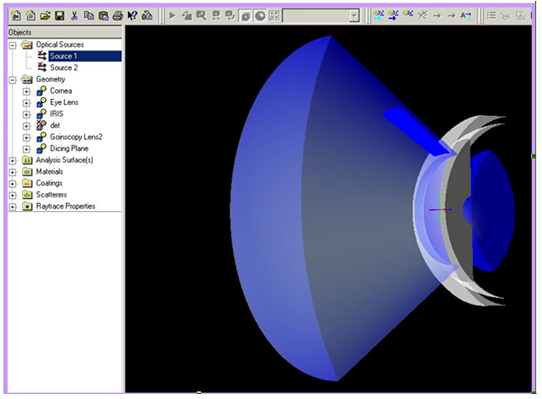The height and width of the screenshot is (399, 542).
Task: Select the Goinscopy Lens2 object
Action: (76, 137)
